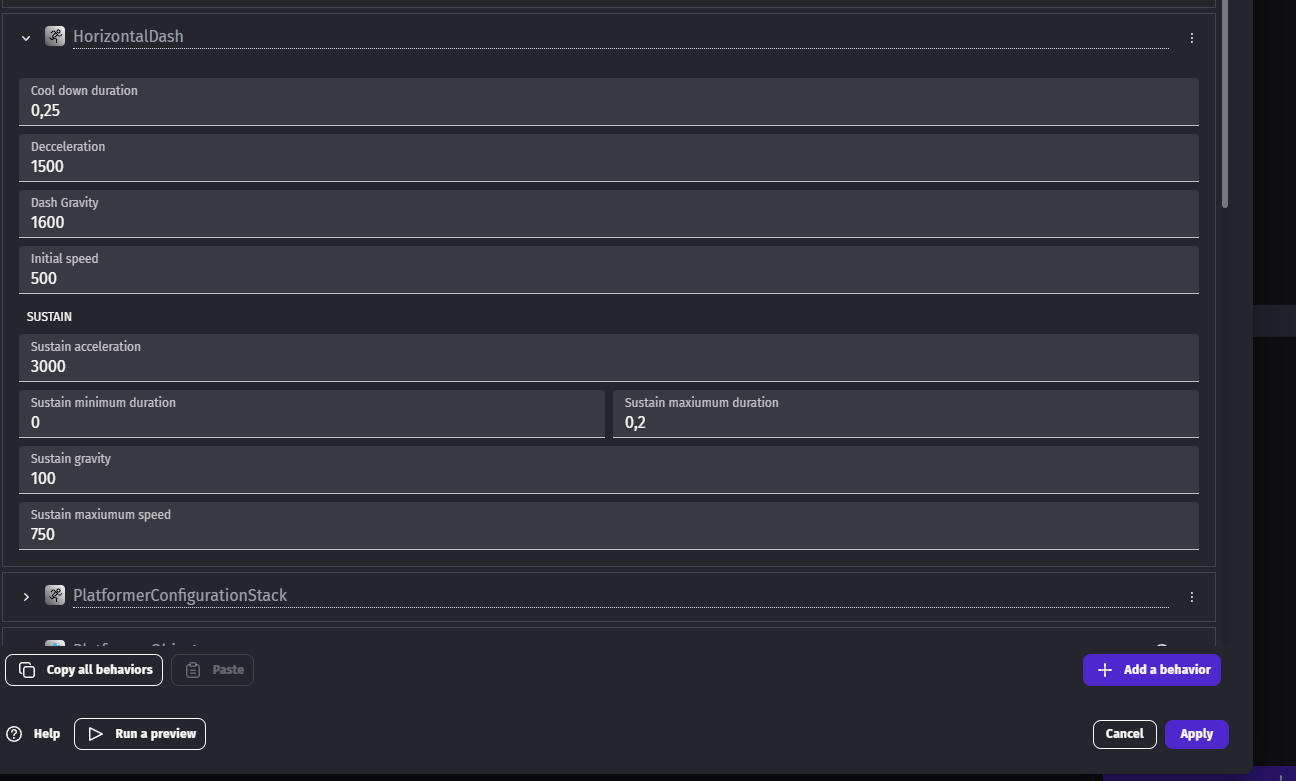Click the PlatformerConfigurationStack behavior icon
The image size is (1296, 781).
pos(55,595)
